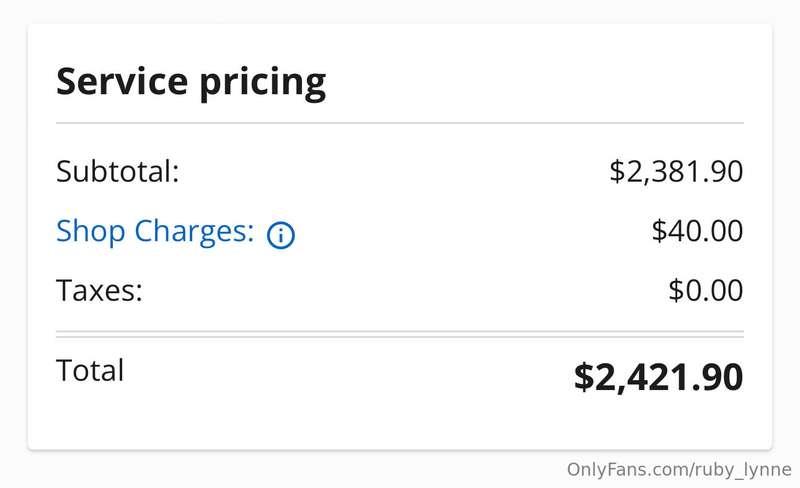Viewport: 800px width, 488px height.
Task: Click the word Service in the heading
Action: click(122, 81)
